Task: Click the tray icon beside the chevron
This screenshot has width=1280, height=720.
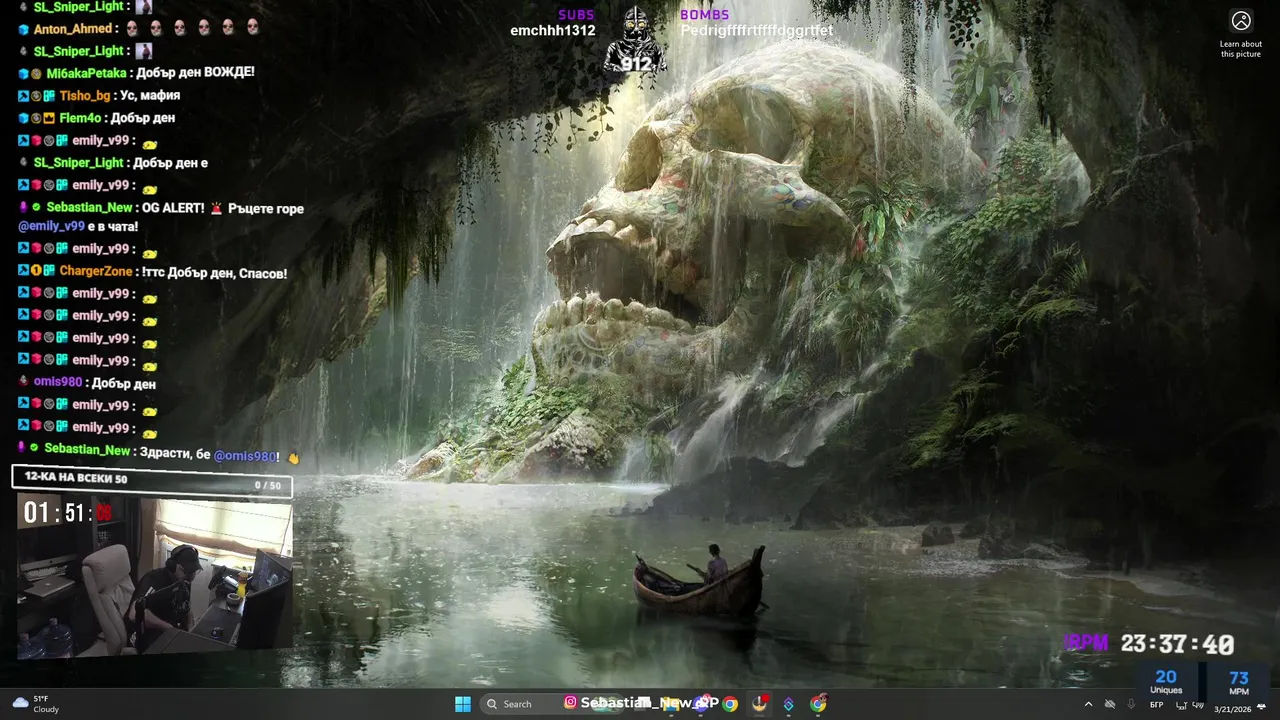Action: tap(1109, 705)
